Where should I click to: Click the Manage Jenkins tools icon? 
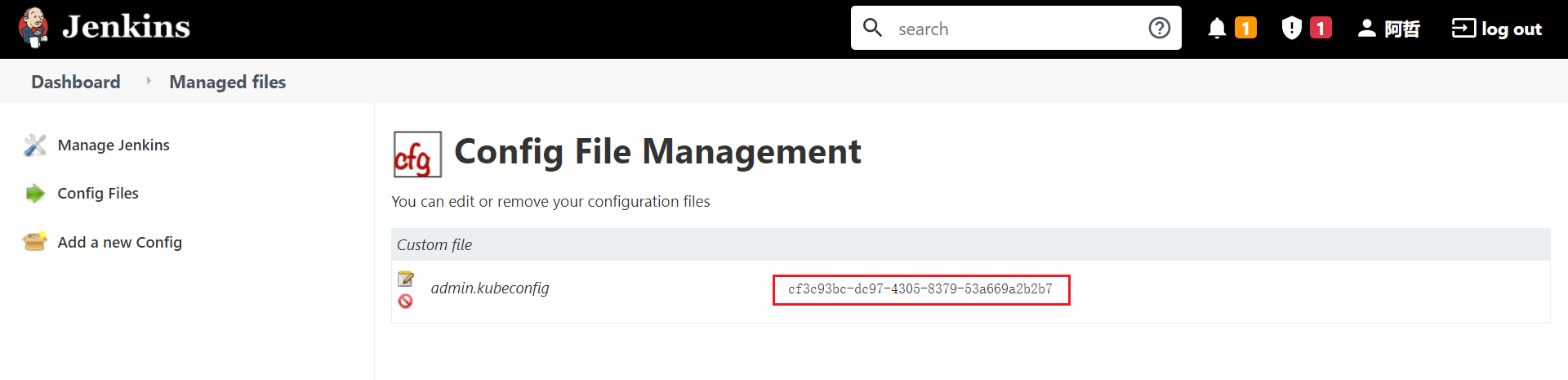(x=35, y=145)
